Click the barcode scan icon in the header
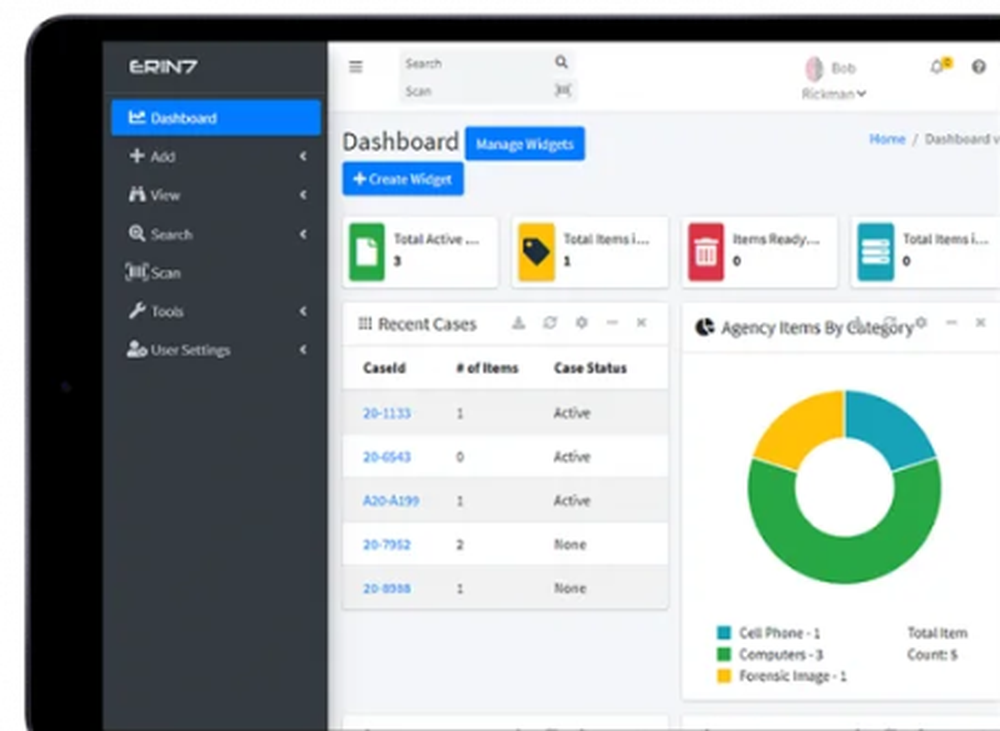 pos(562,90)
